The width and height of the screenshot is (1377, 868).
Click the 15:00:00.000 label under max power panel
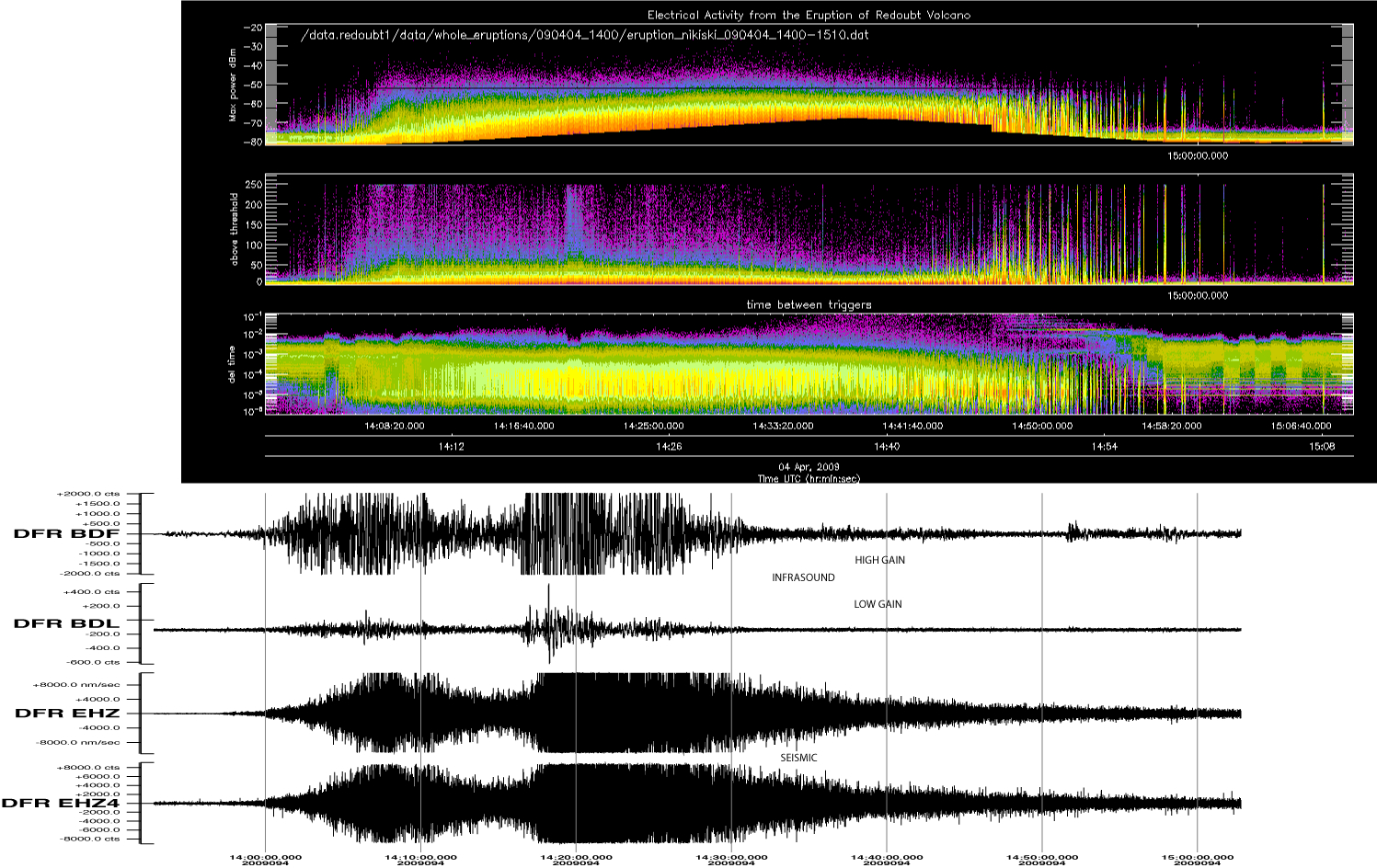tap(1198, 156)
